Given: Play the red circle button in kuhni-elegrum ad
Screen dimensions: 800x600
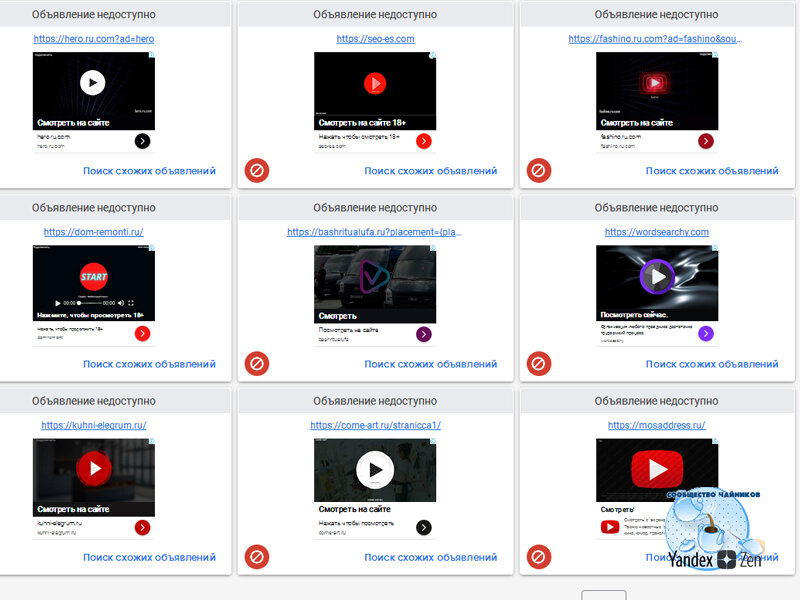Looking at the screenshot, I should click(94, 468).
